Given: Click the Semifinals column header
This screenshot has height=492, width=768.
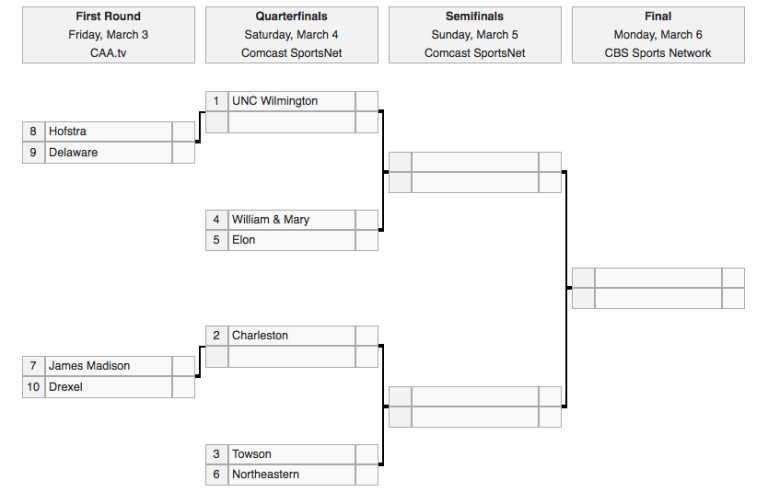Looking at the screenshot, I should click(474, 17).
